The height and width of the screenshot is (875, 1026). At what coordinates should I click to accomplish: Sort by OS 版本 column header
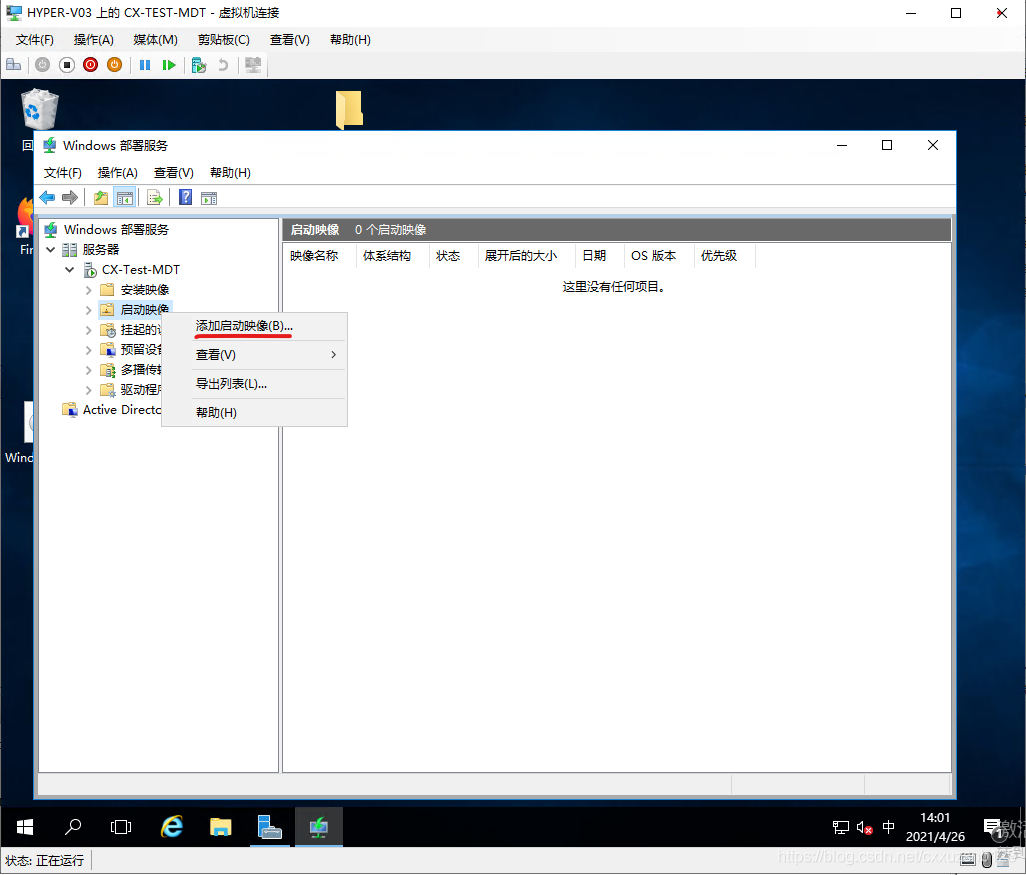click(x=658, y=256)
